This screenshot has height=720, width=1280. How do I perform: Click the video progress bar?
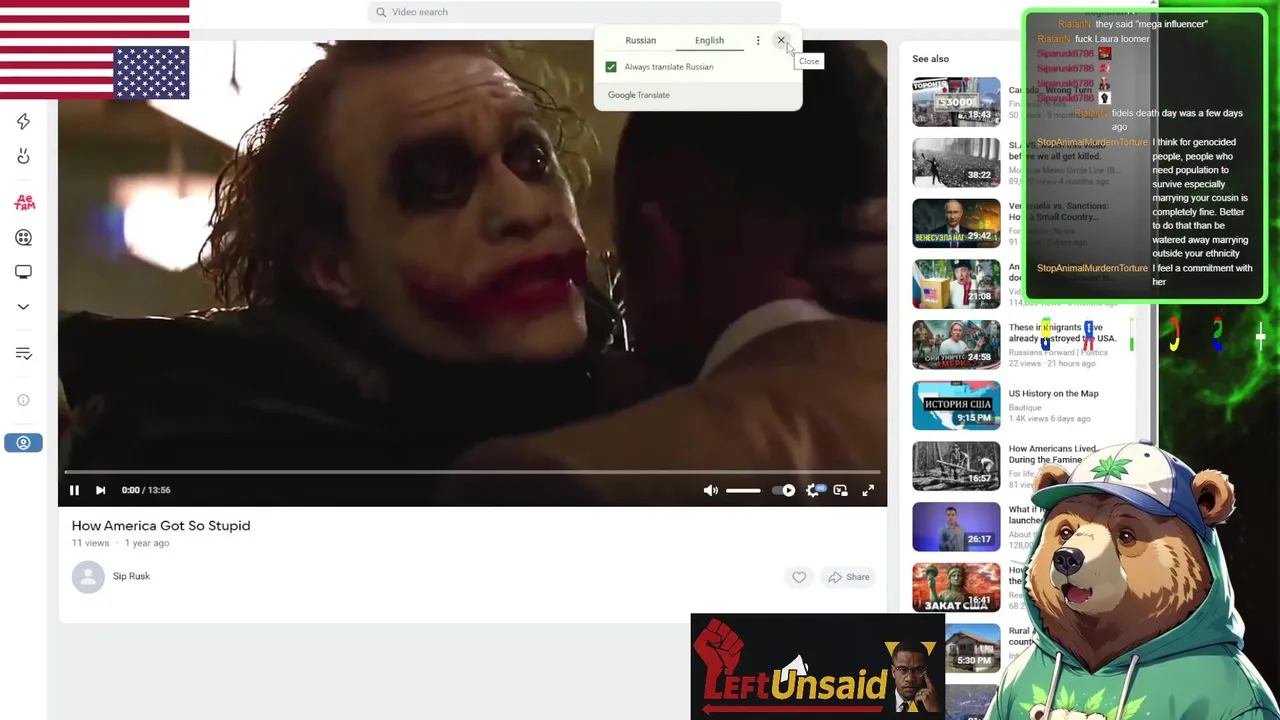(x=472, y=472)
